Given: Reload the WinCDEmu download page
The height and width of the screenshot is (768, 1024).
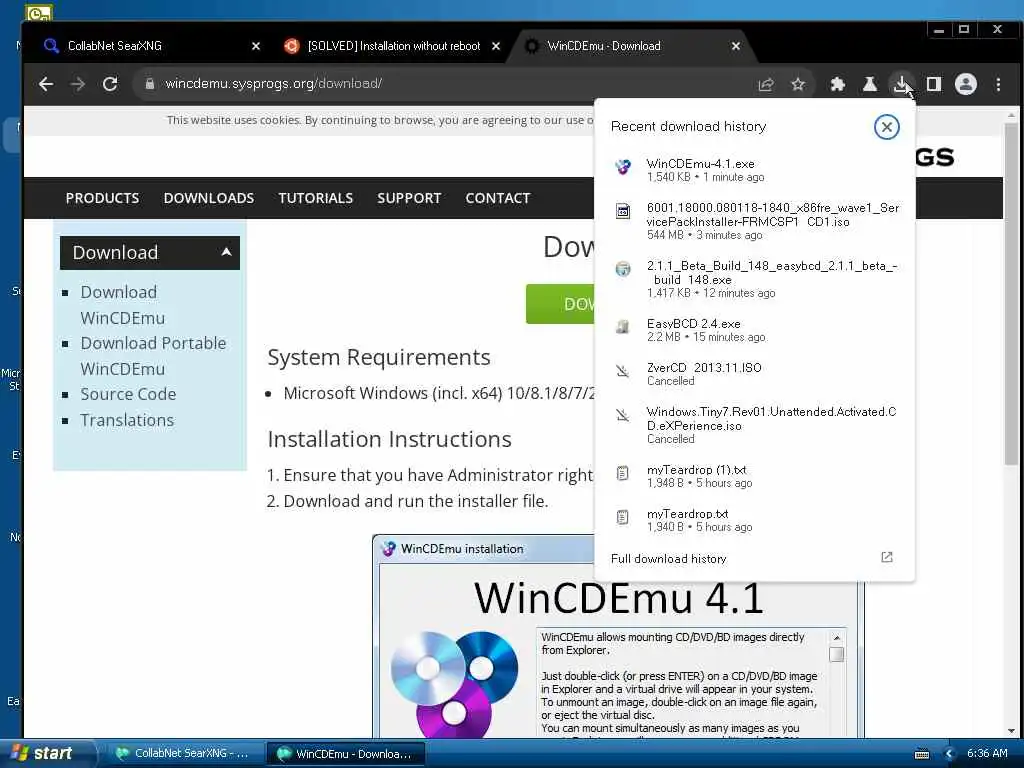Looking at the screenshot, I should [110, 84].
